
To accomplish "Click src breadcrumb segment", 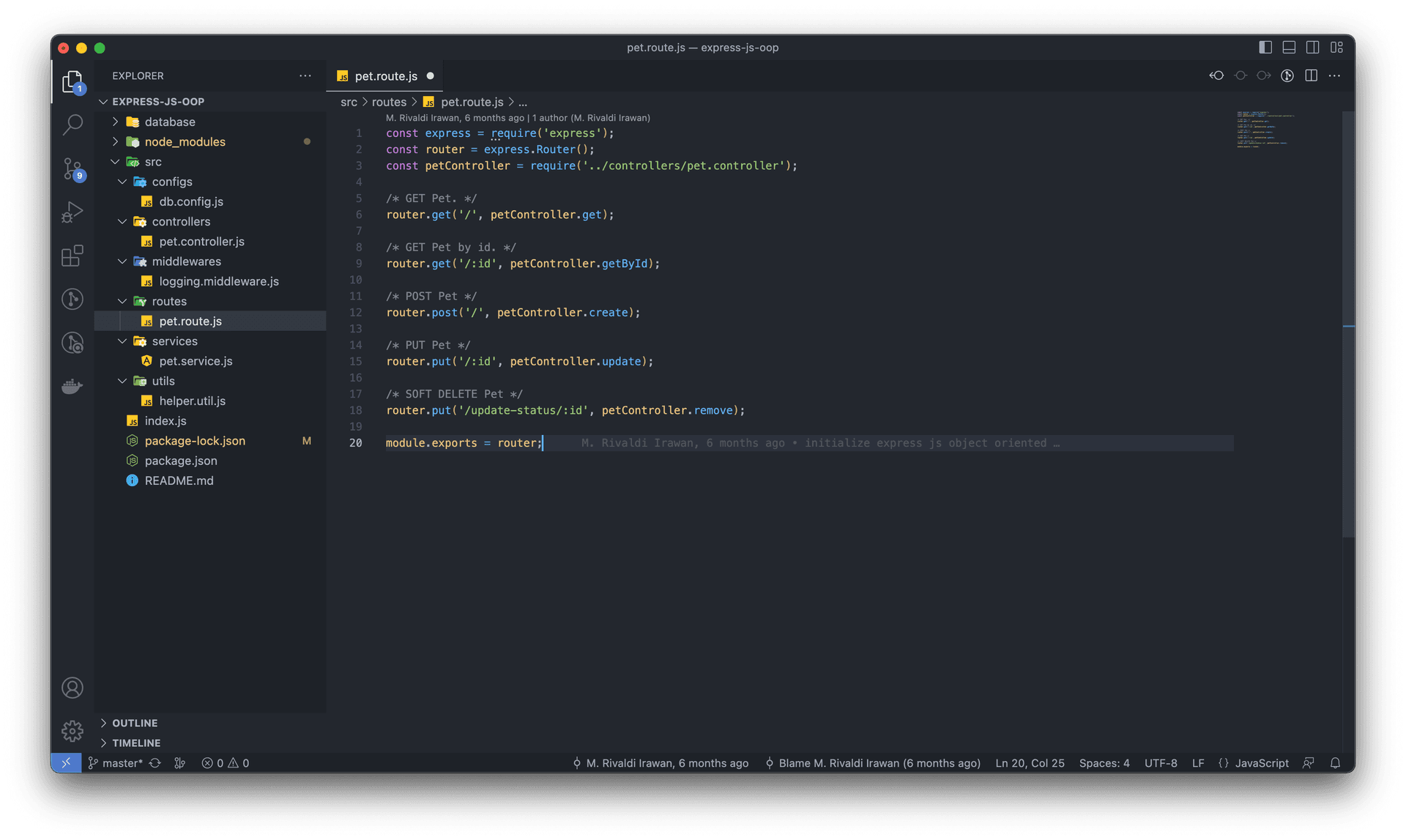I will pos(349,102).
